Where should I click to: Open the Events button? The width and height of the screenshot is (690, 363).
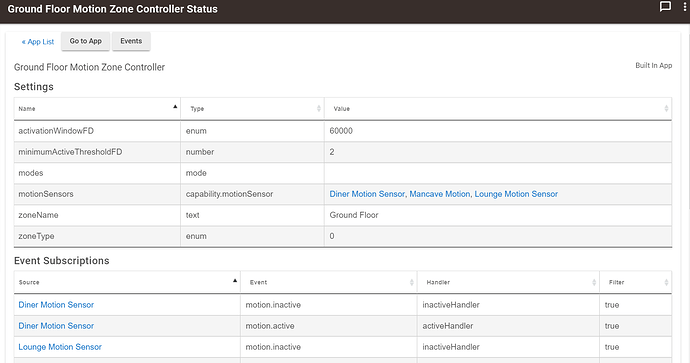[x=131, y=41]
